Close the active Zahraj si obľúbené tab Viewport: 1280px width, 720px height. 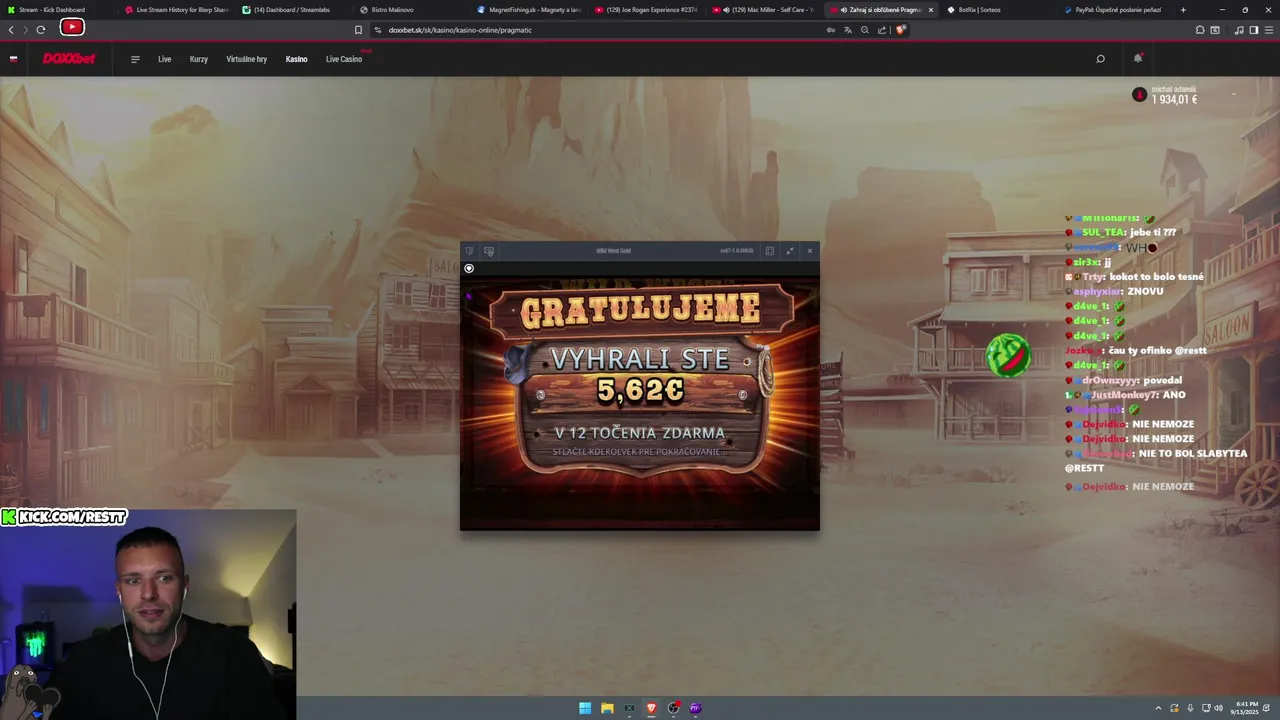pos(931,10)
